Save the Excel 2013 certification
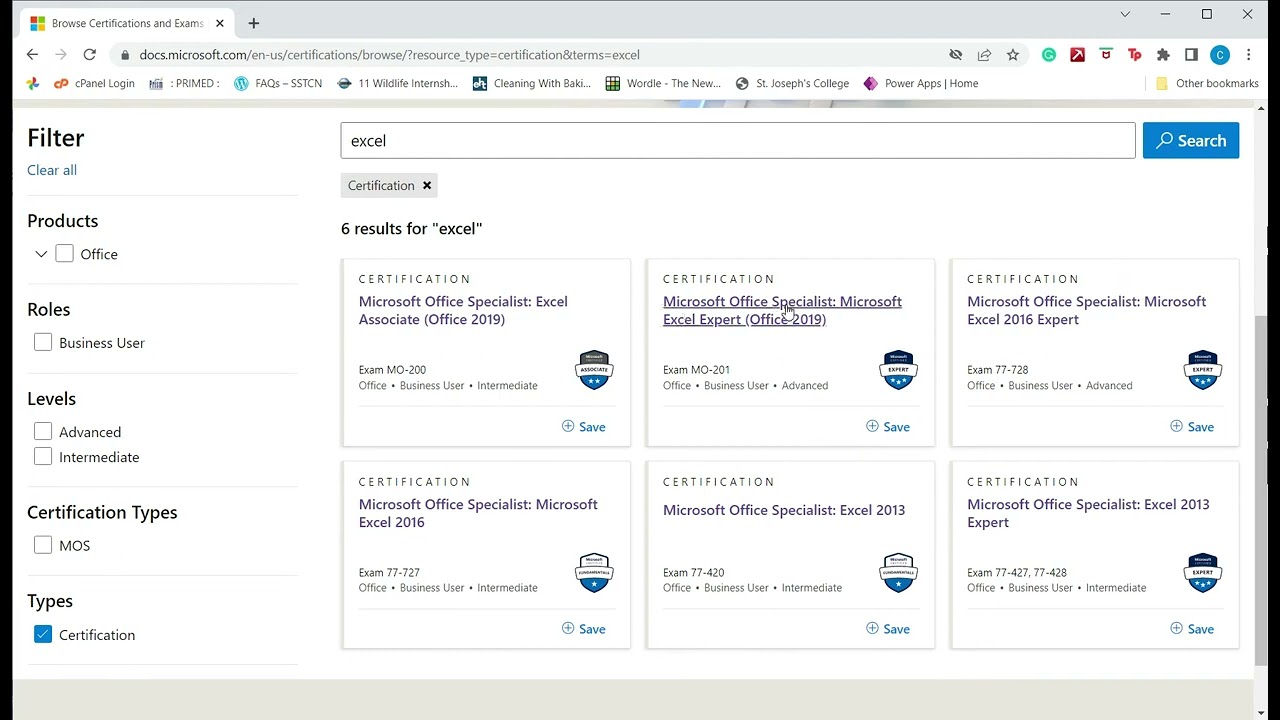This screenshot has height=720, width=1280. [888, 629]
